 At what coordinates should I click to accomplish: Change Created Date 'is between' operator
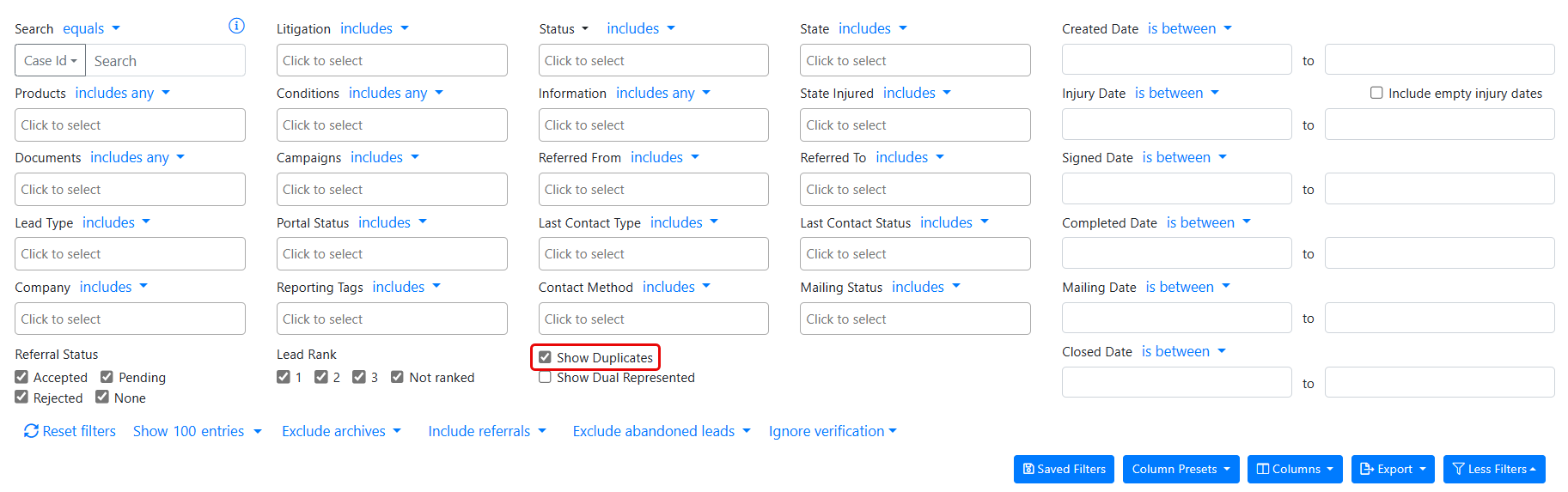click(x=1189, y=28)
